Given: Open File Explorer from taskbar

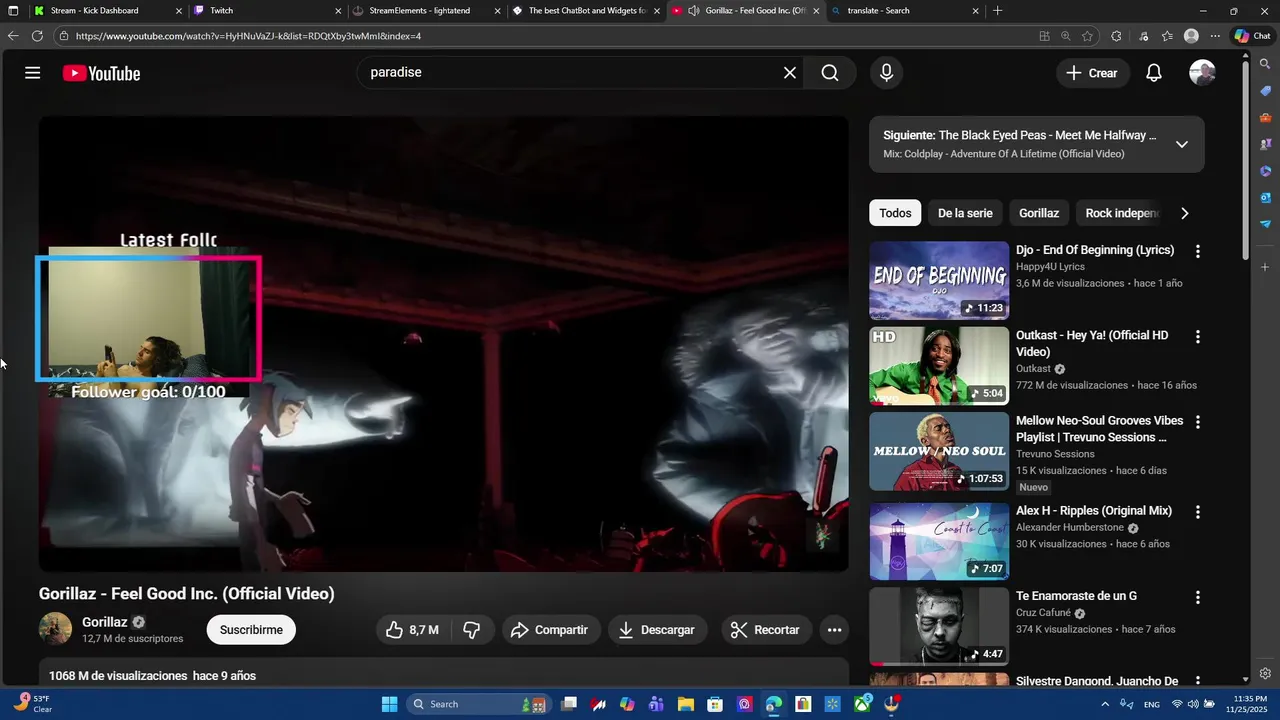Looking at the screenshot, I should point(686,704).
